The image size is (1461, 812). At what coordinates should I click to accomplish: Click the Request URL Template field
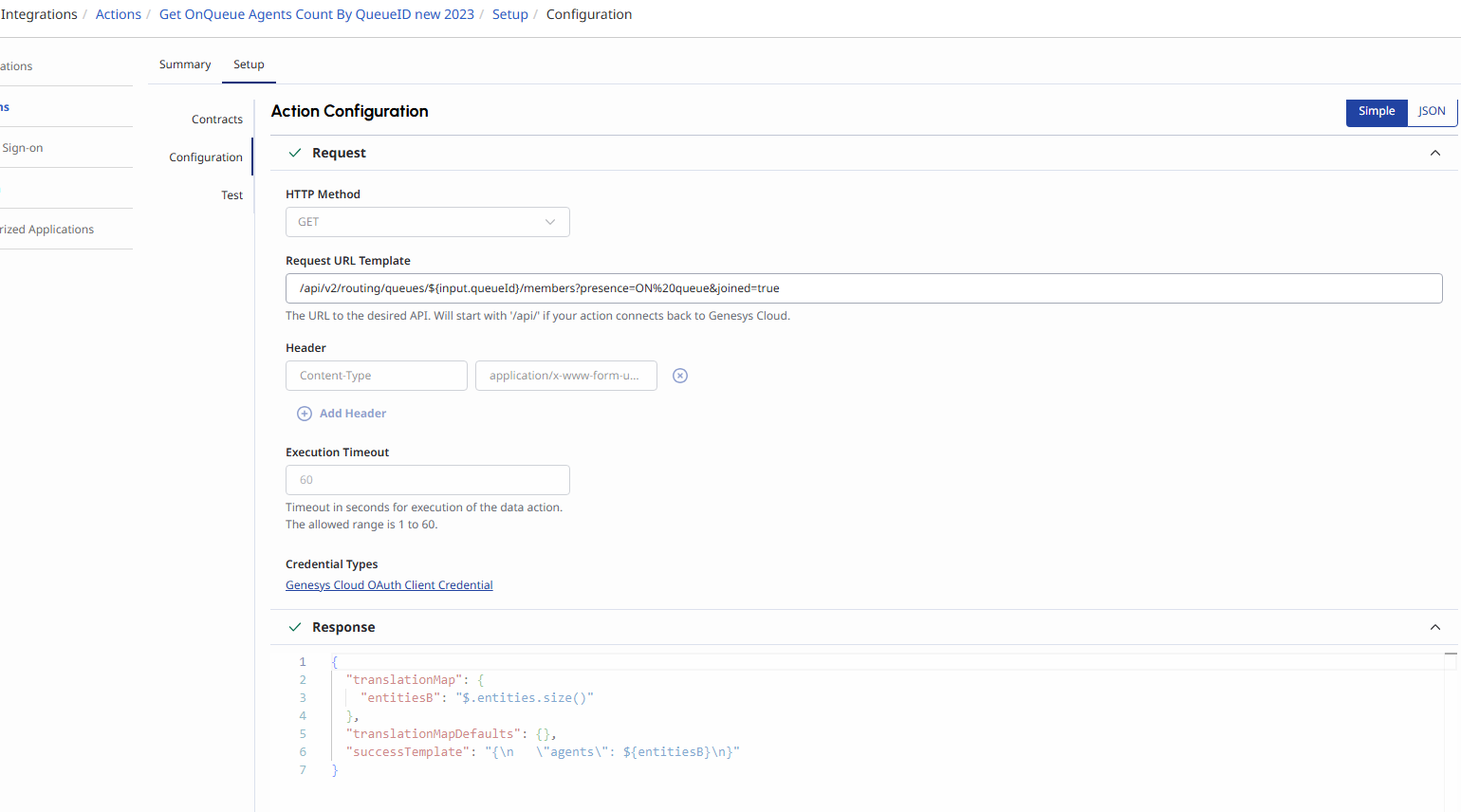863,288
